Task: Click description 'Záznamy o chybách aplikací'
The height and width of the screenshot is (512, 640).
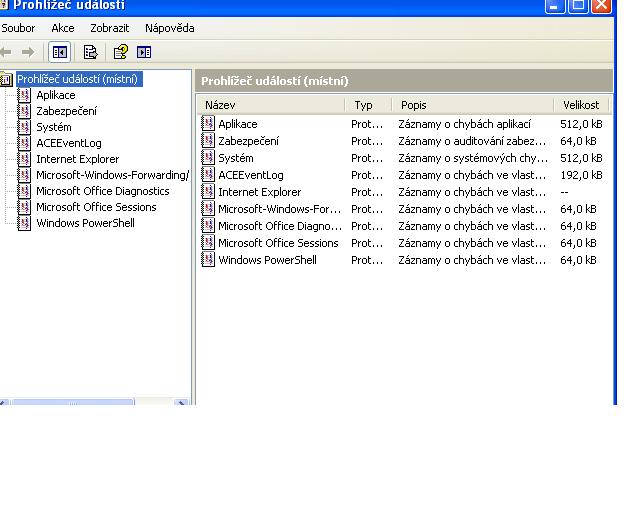Action: coord(464,124)
